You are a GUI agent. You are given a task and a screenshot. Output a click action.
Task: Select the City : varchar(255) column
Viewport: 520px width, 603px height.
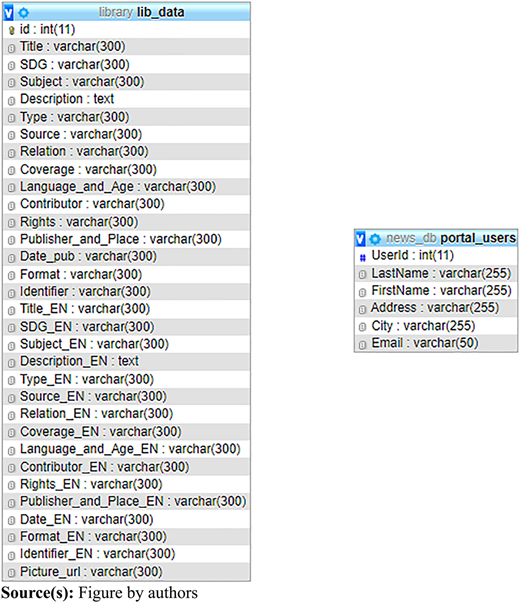point(436,326)
